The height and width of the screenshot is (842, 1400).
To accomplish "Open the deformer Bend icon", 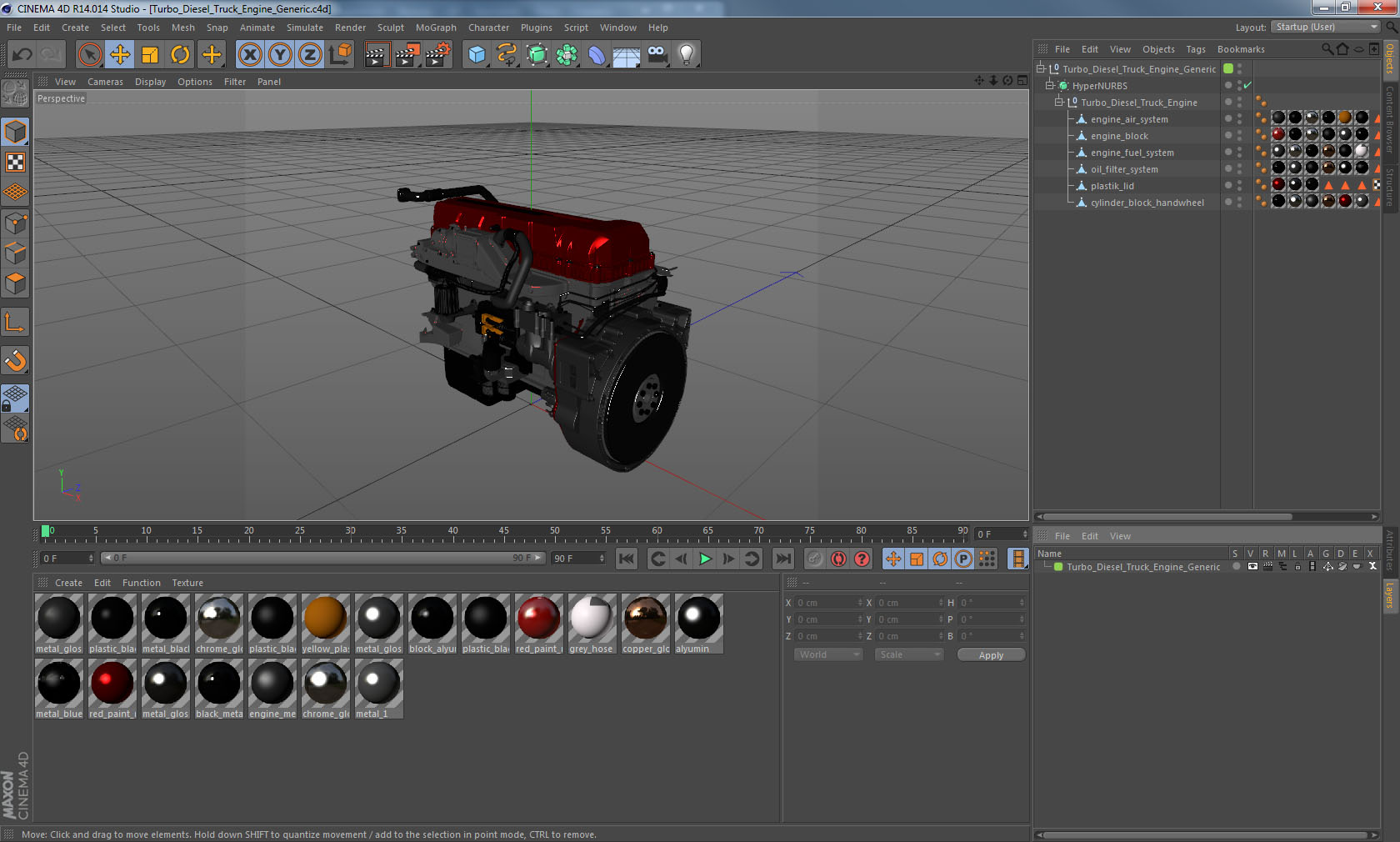I will coord(597,55).
